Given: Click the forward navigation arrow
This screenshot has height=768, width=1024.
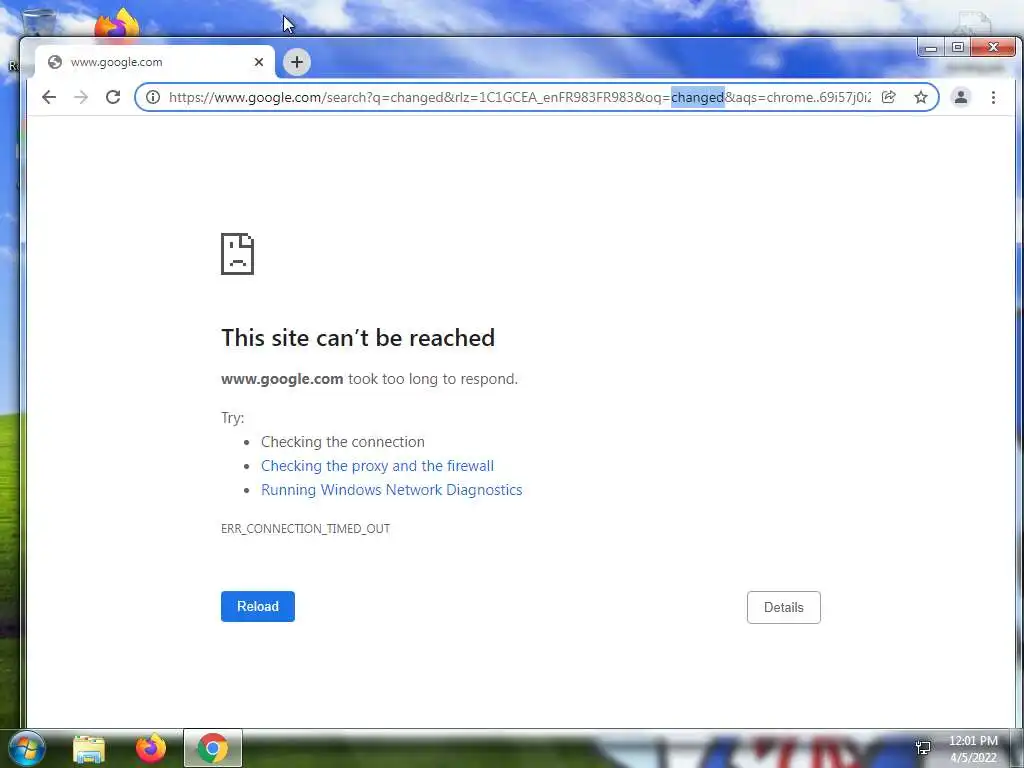Looking at the screenshot, I should coord(81,97).
